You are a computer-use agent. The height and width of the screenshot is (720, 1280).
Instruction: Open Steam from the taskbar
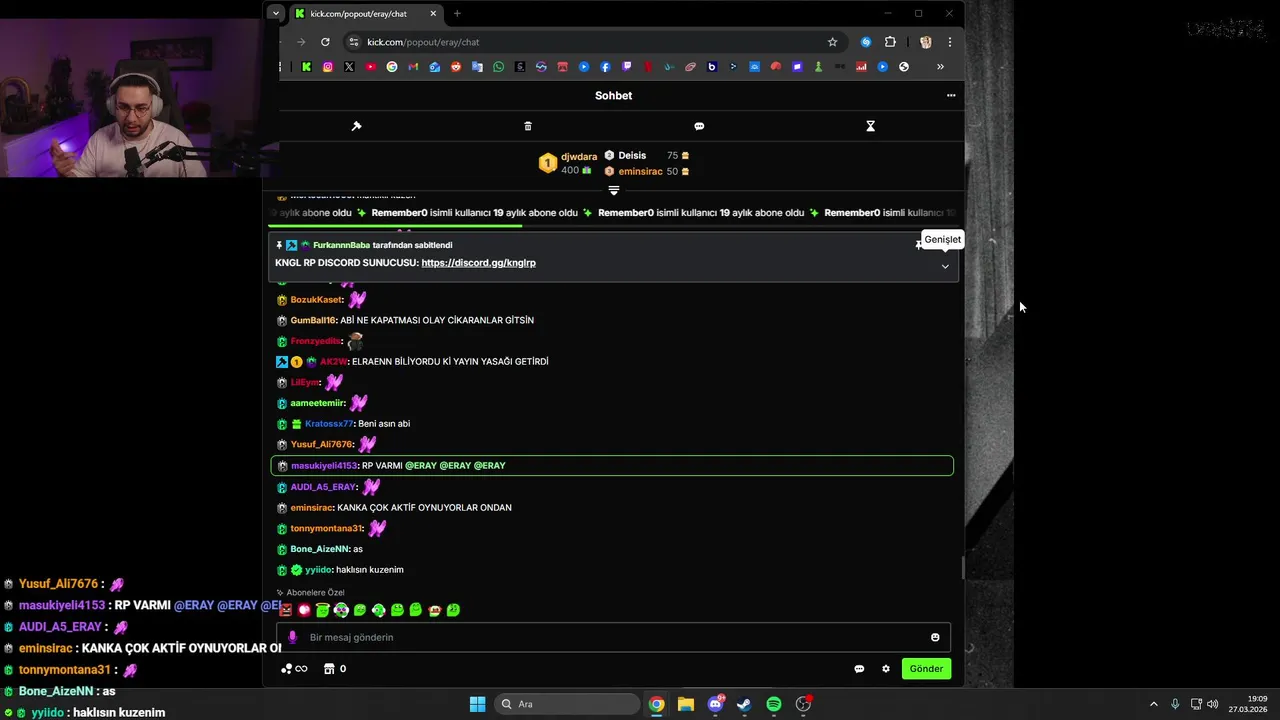pos(744,704)
